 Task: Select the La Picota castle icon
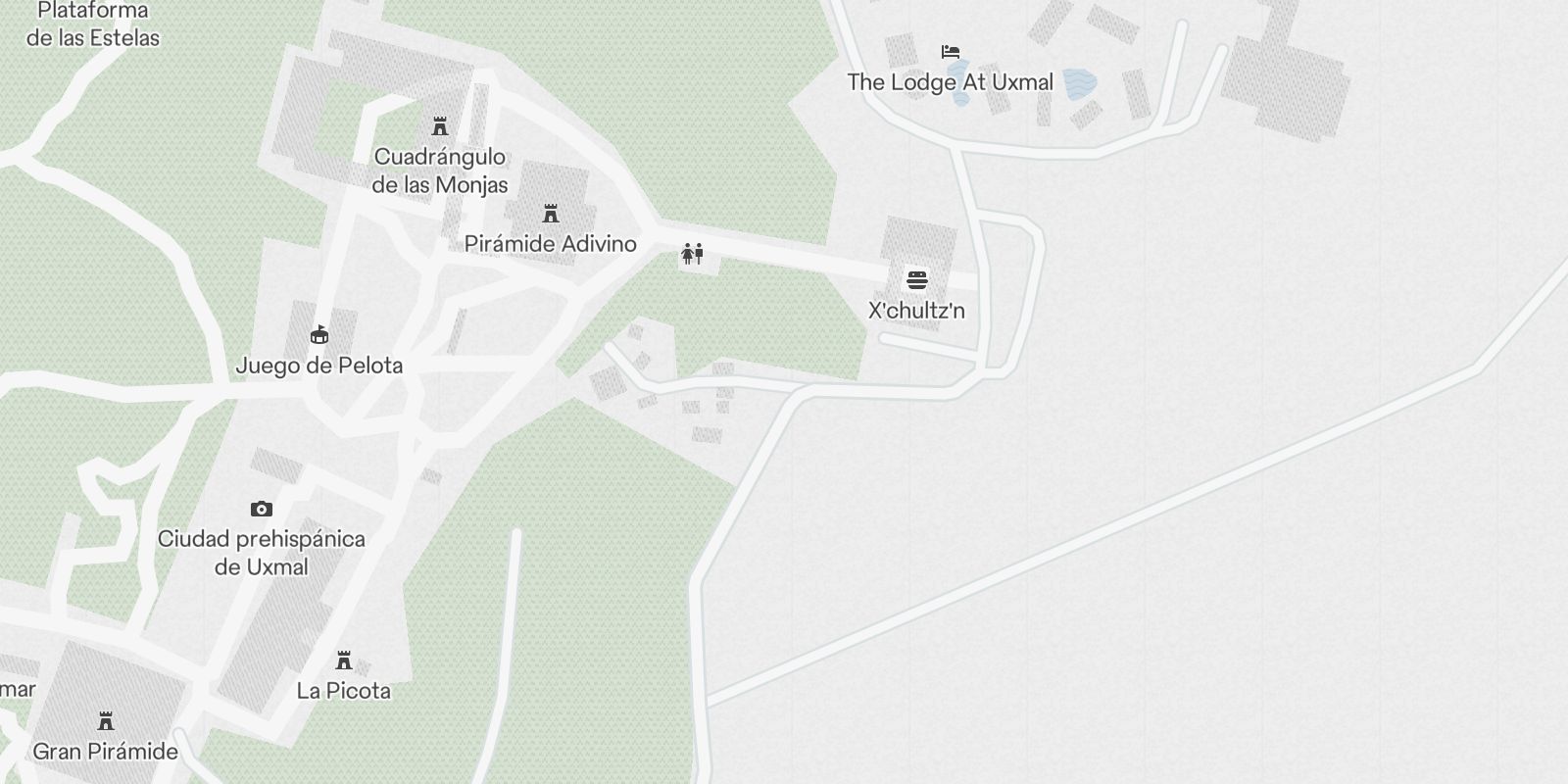(x=344, y=661)
